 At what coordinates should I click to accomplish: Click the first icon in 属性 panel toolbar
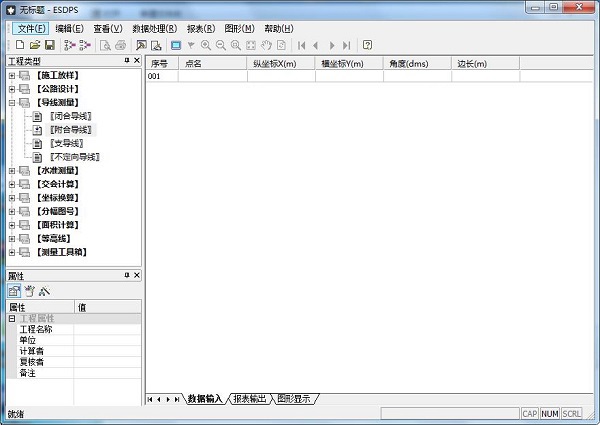(15, 291)
